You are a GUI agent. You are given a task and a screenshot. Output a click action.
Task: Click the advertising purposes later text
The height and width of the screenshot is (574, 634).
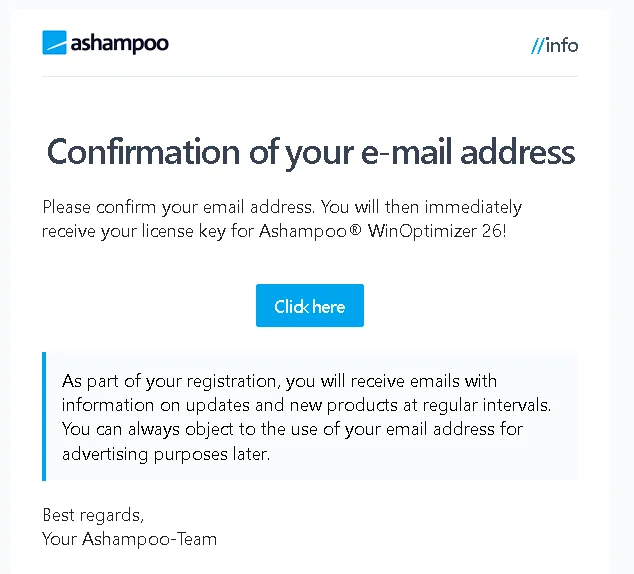(x=166, y=454)
